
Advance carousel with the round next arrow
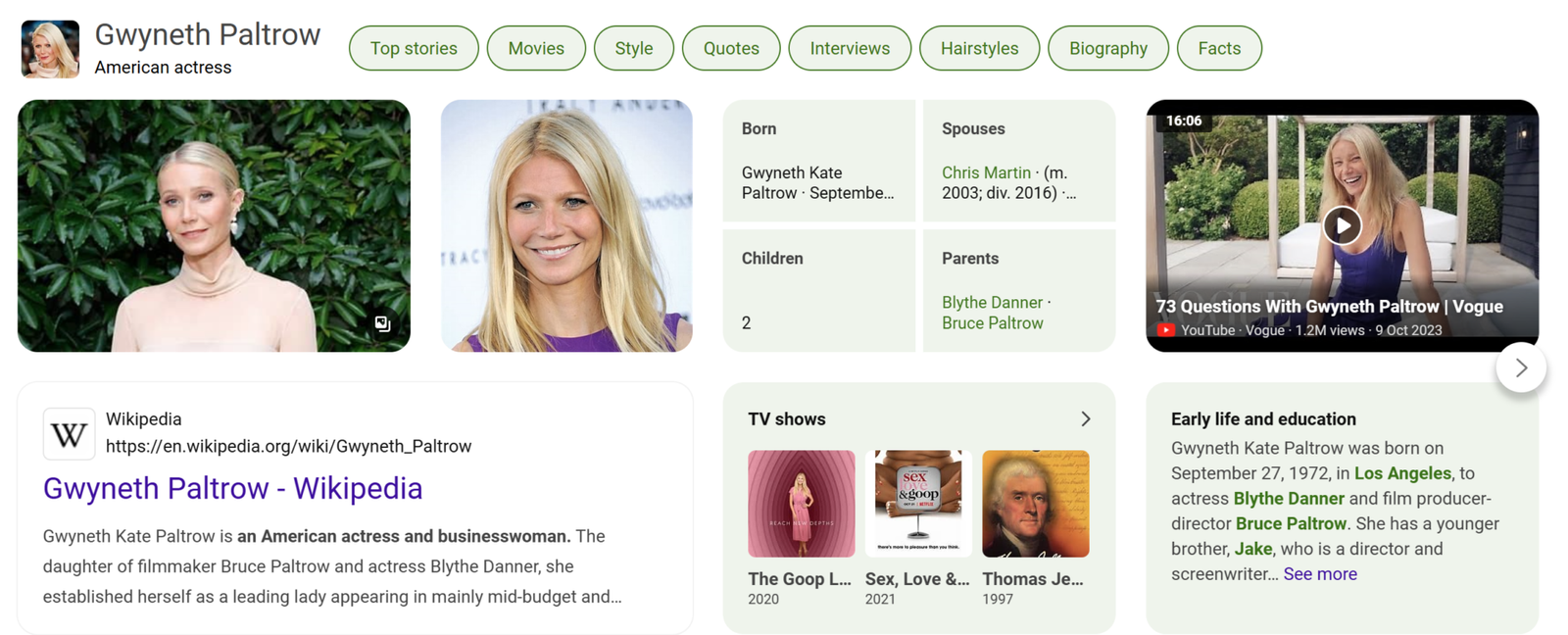[1521, 367]
